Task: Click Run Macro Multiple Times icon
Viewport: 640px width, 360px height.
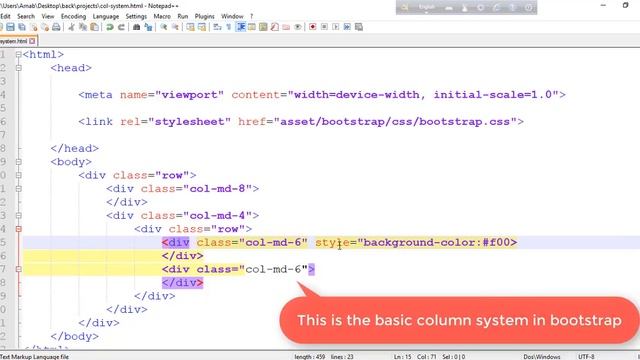Action: 347,27
